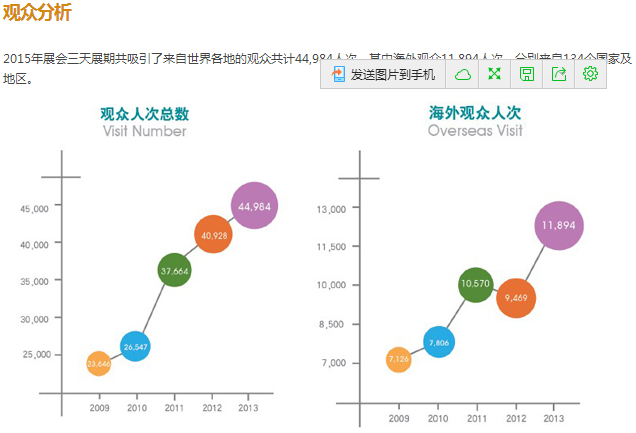Viewport: 636px width, 433px height.
Task: Click the light orange 7,126 bubble
Action: click(398, 359)
